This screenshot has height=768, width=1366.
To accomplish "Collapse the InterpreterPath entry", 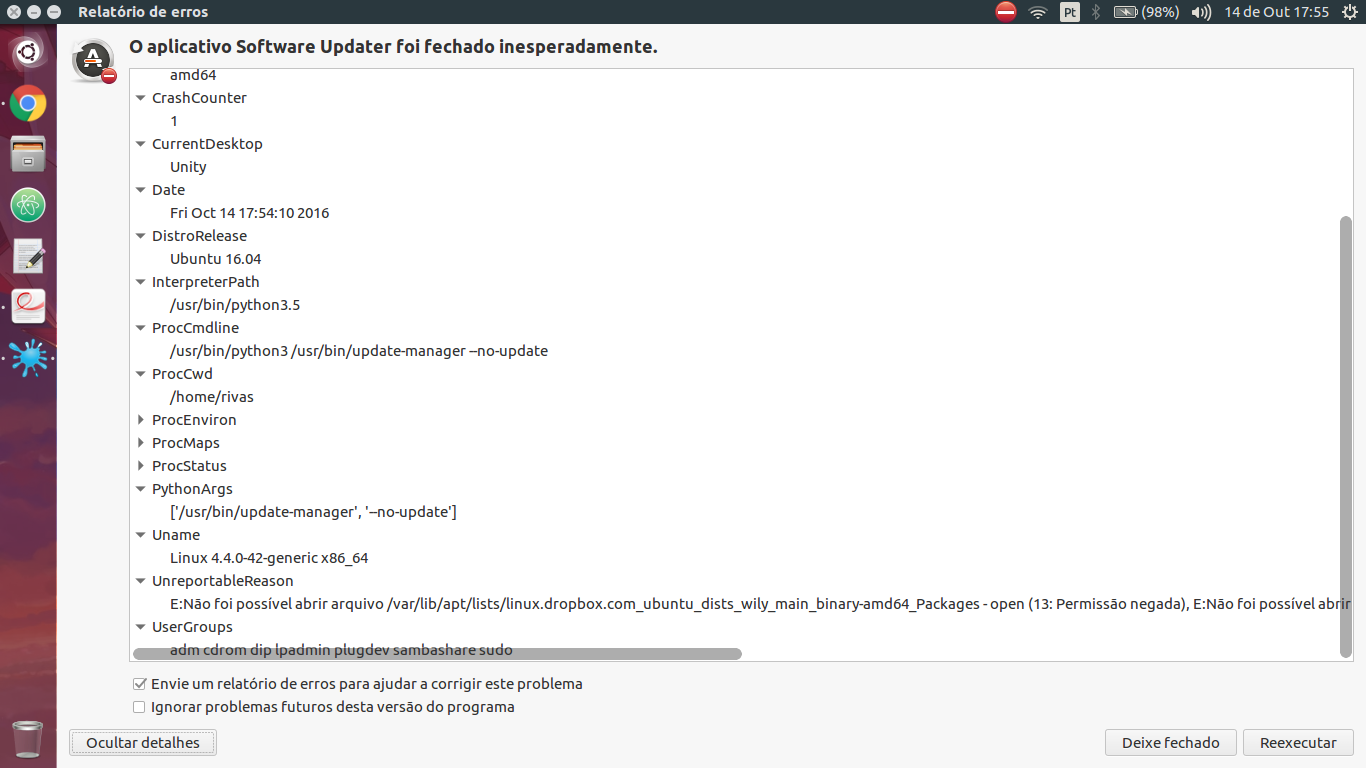I will (x=141, y=282).
